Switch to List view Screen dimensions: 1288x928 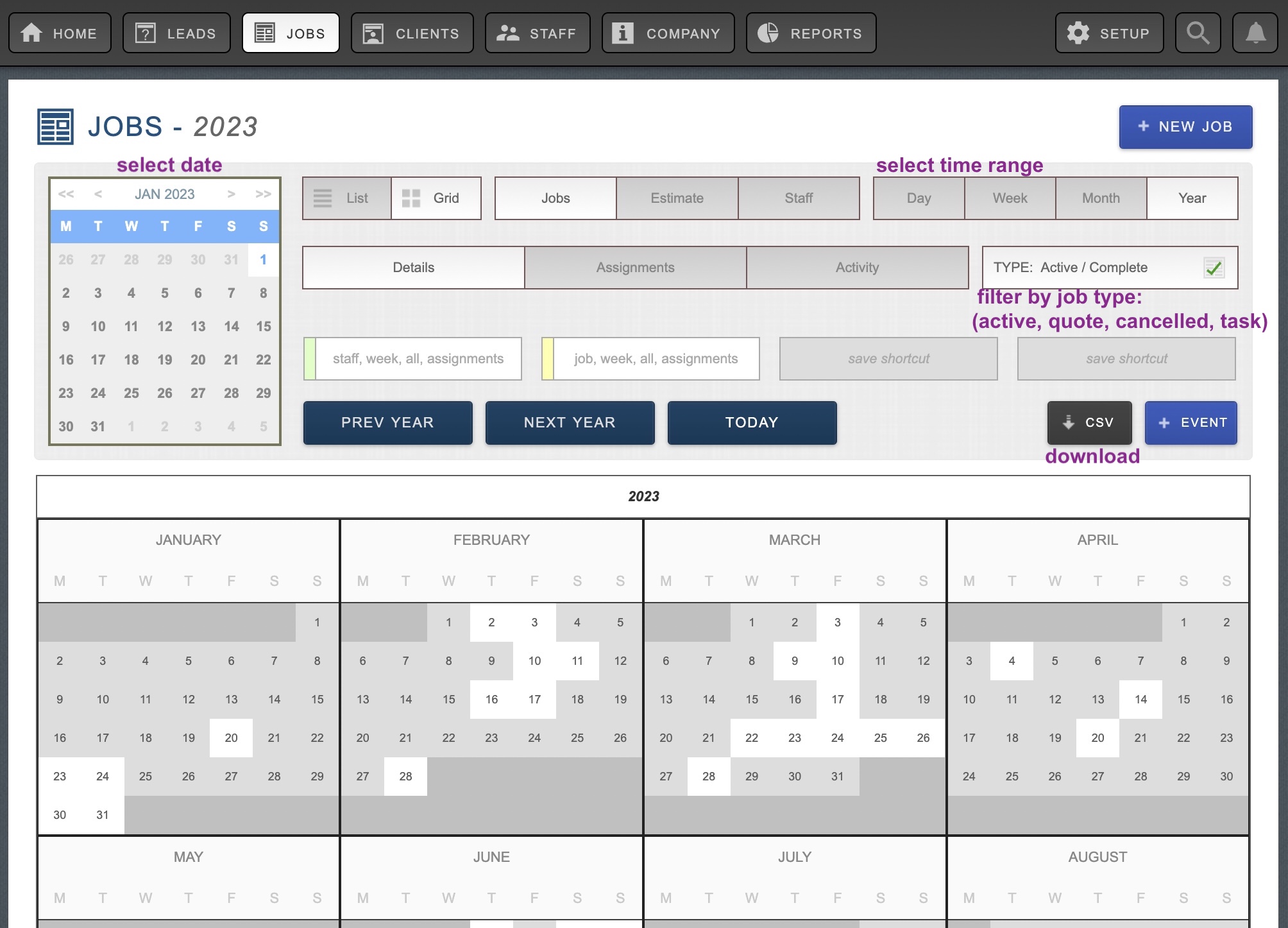[x=347, y=198]
